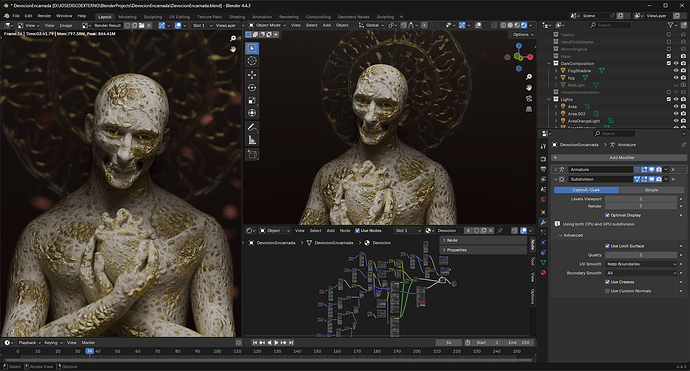Open the Boundary Smooth dropdown
This screenshot has width=690, height=371.
[641, 273]
